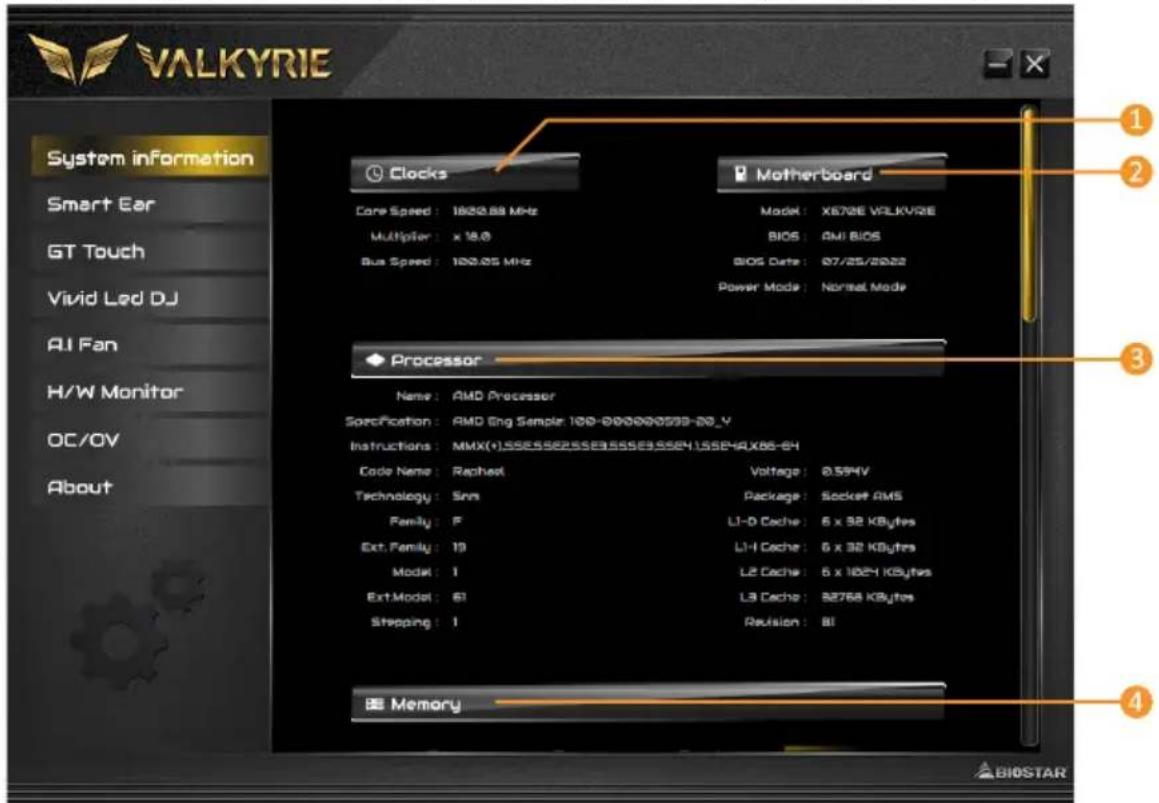Viewport: 1159px width, 803px height.
Task: Click the Memory section header
Action: point(648,703)
